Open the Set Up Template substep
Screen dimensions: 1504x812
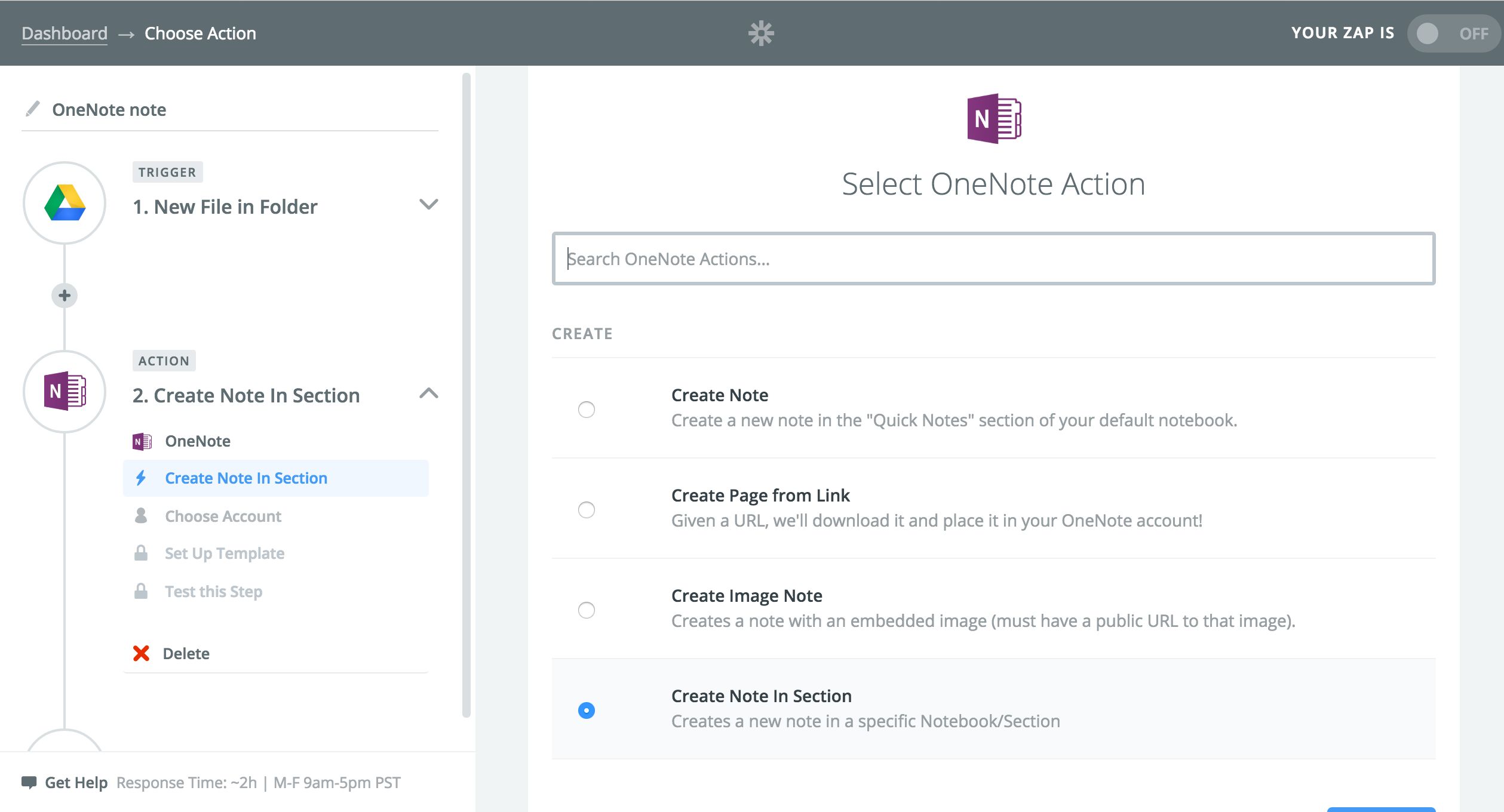[x=276, y=553]
